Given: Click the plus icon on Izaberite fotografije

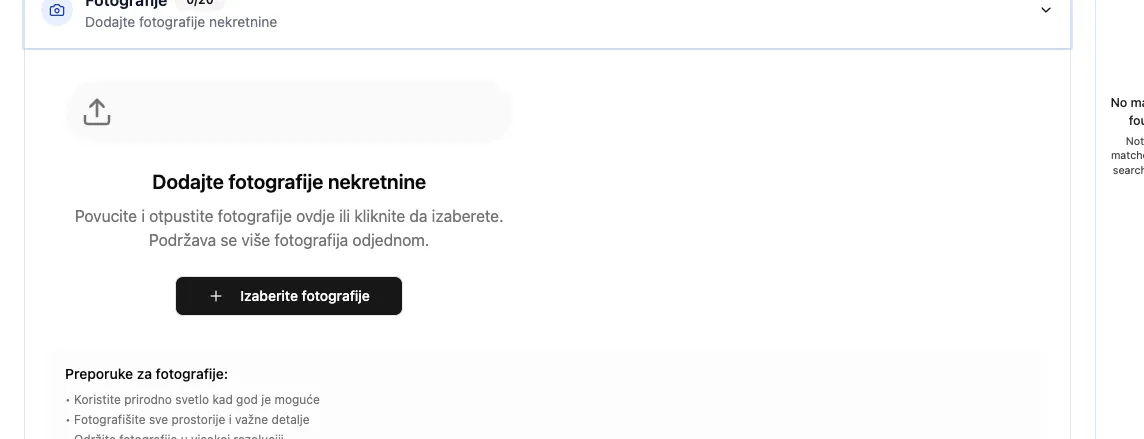Looking at the screenshot, I should [216, 296].
